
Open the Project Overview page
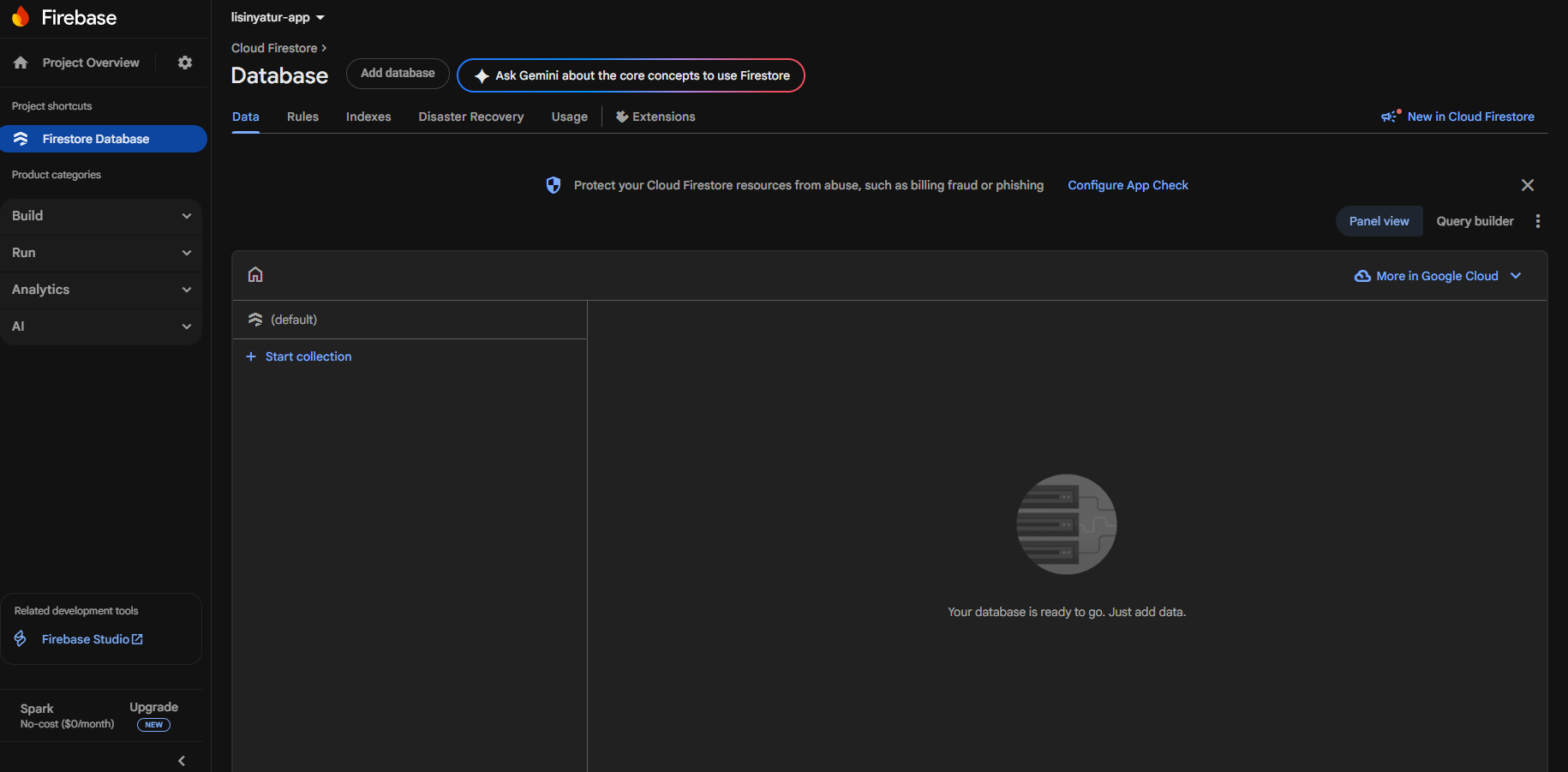coord(91,63)
